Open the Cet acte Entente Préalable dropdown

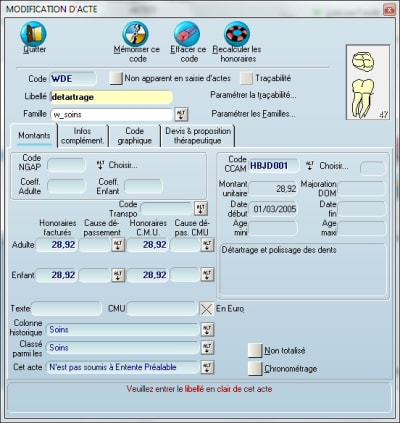[x=207, y=367]
